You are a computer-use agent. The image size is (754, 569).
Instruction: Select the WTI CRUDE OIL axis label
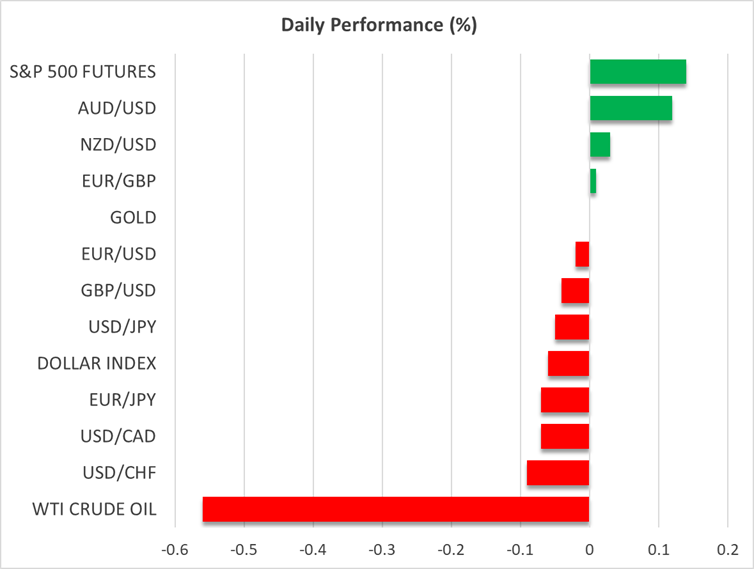[x=97, y=509]
